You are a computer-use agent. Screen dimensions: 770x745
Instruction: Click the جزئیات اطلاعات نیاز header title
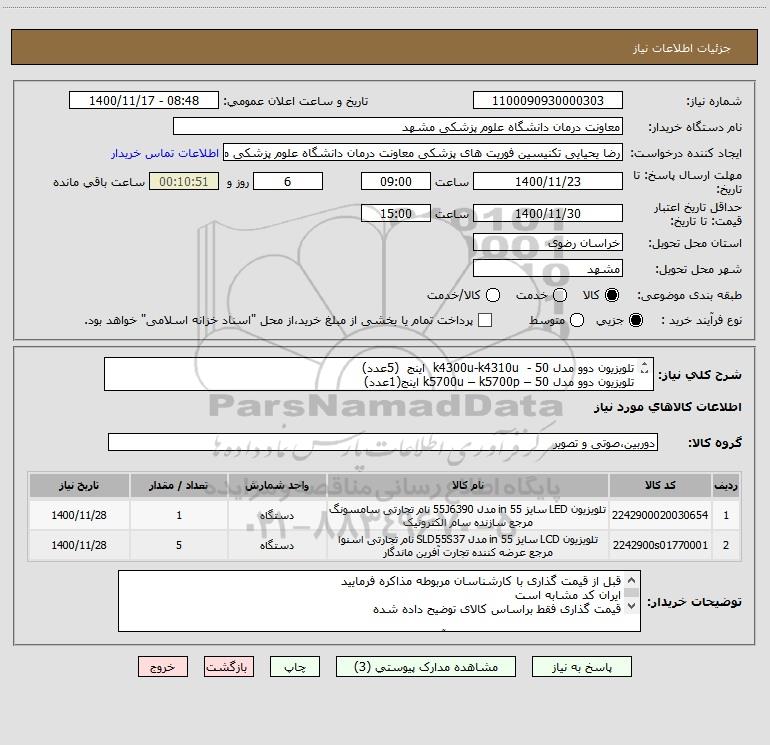point(681,48)
